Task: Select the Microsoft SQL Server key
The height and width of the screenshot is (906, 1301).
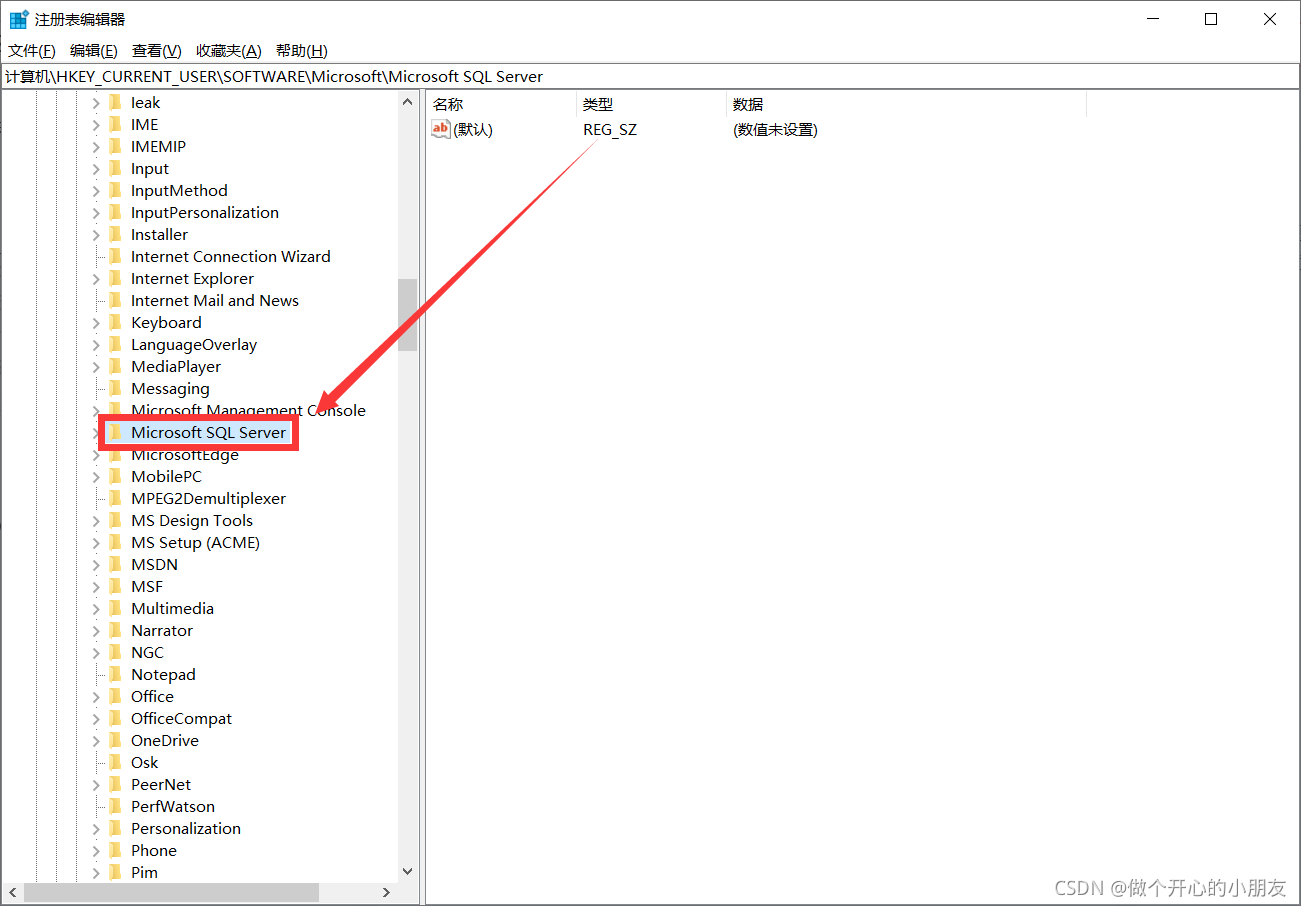Action: [209, 432]
